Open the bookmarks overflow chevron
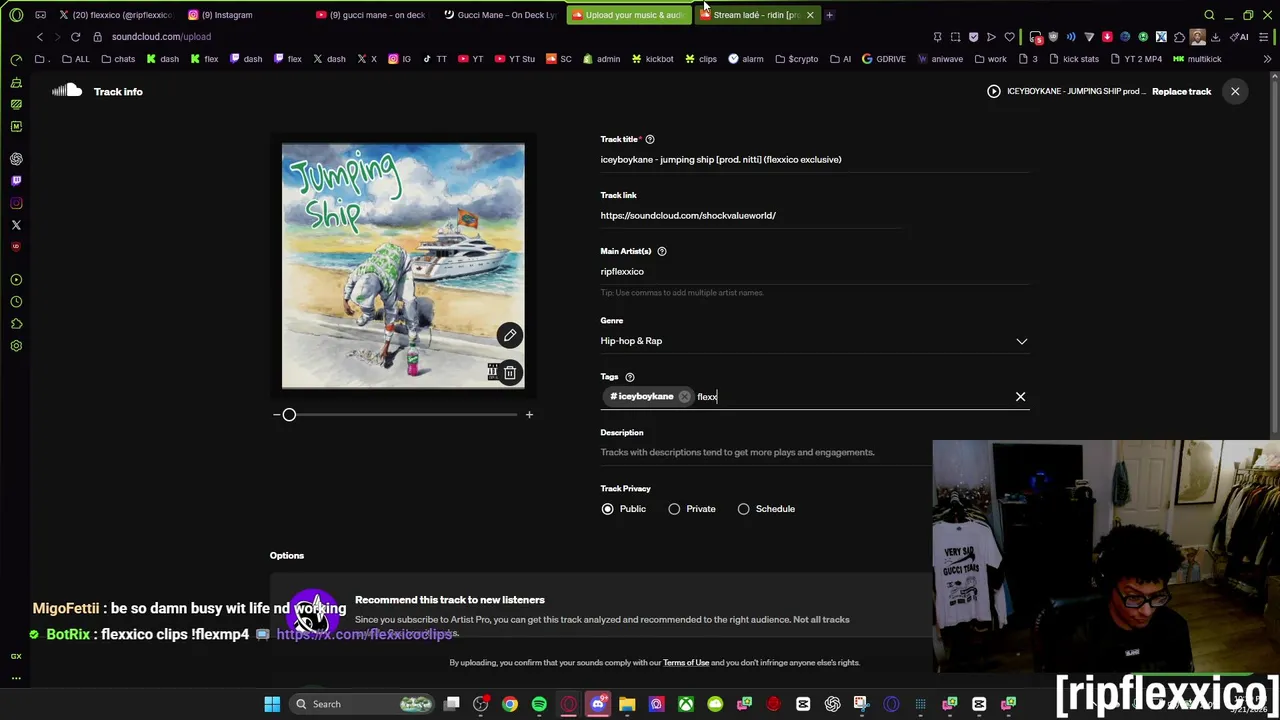This screenshot has height=720, width=1280. pos(1267,59)
